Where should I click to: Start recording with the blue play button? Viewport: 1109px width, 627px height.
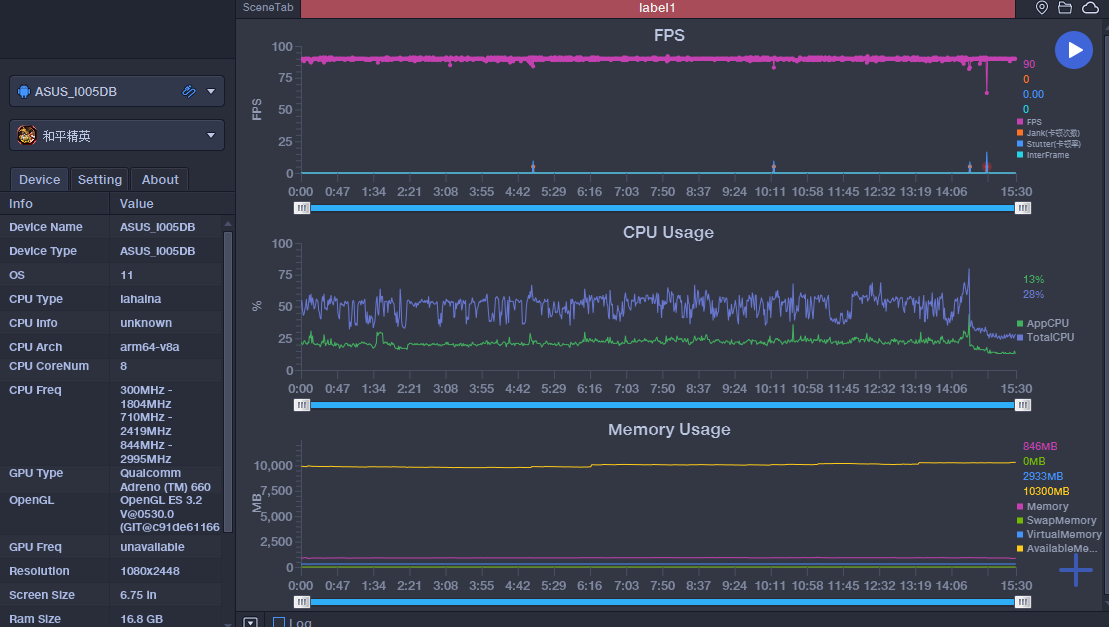[1074, 50]
